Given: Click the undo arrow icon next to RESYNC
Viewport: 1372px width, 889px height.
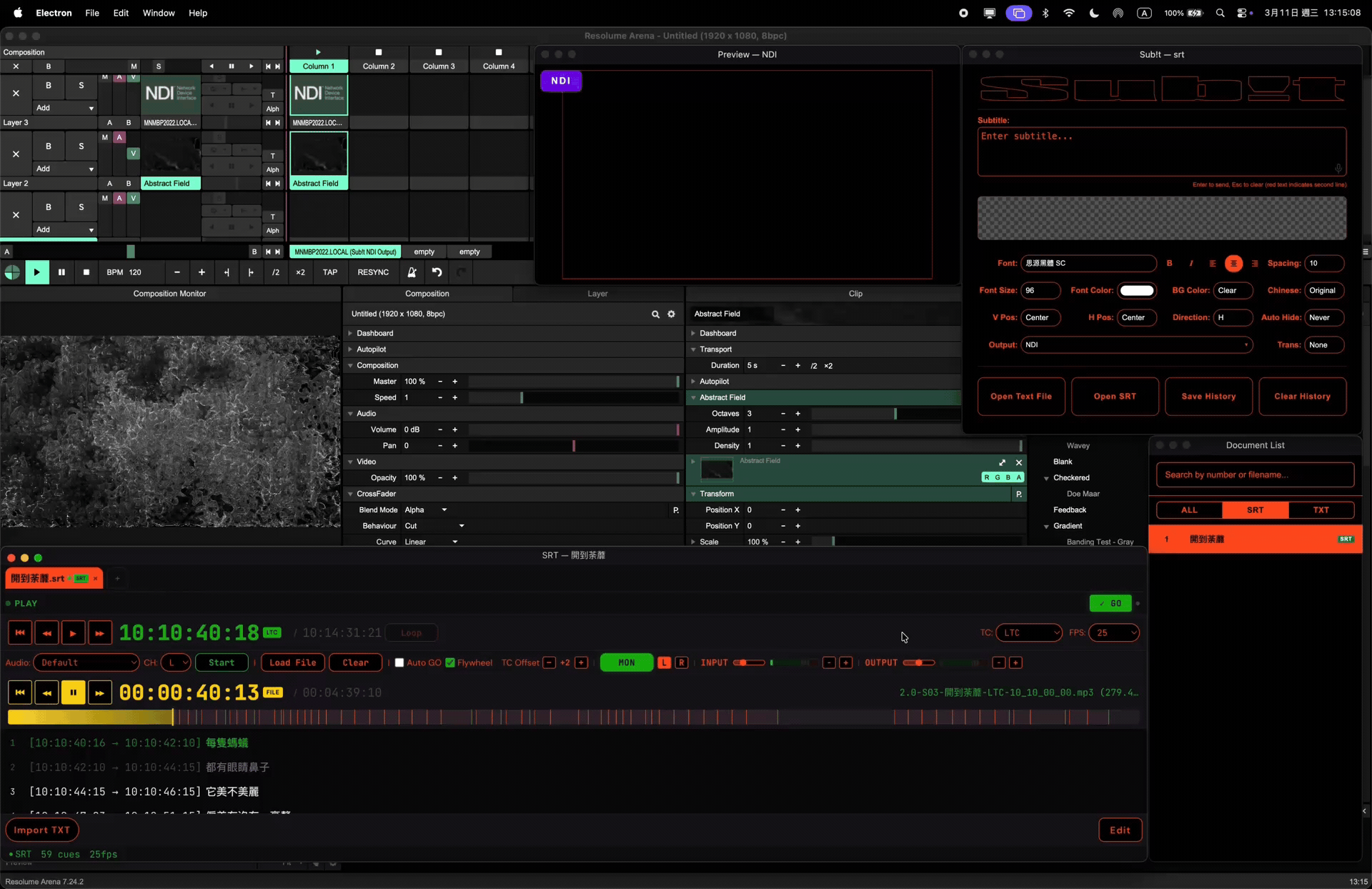Looking at the screenshot, I should click(x=437, y=272).
